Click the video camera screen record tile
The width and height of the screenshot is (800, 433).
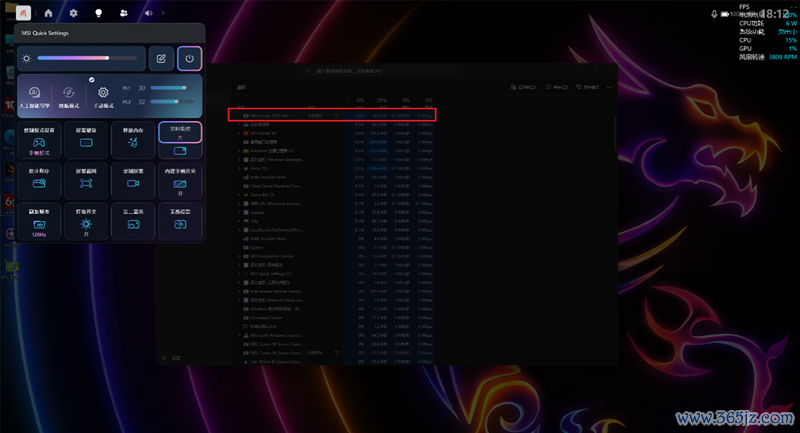[x=133, y=181]
